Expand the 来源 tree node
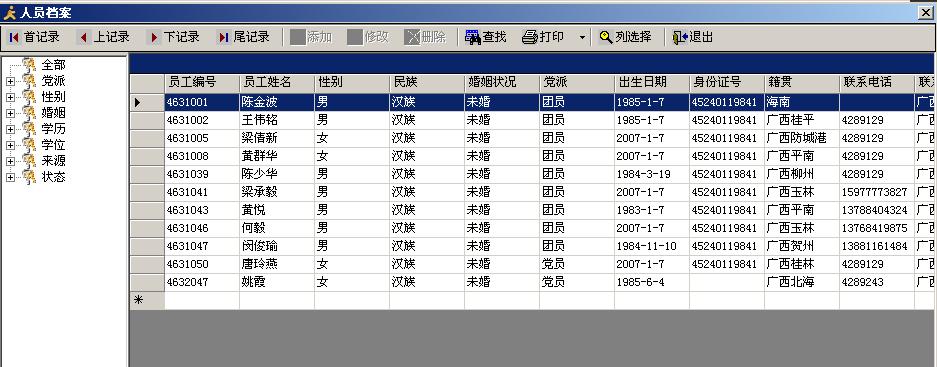The height and width of the screenshot is (367, 937). (x=10, y=162)
